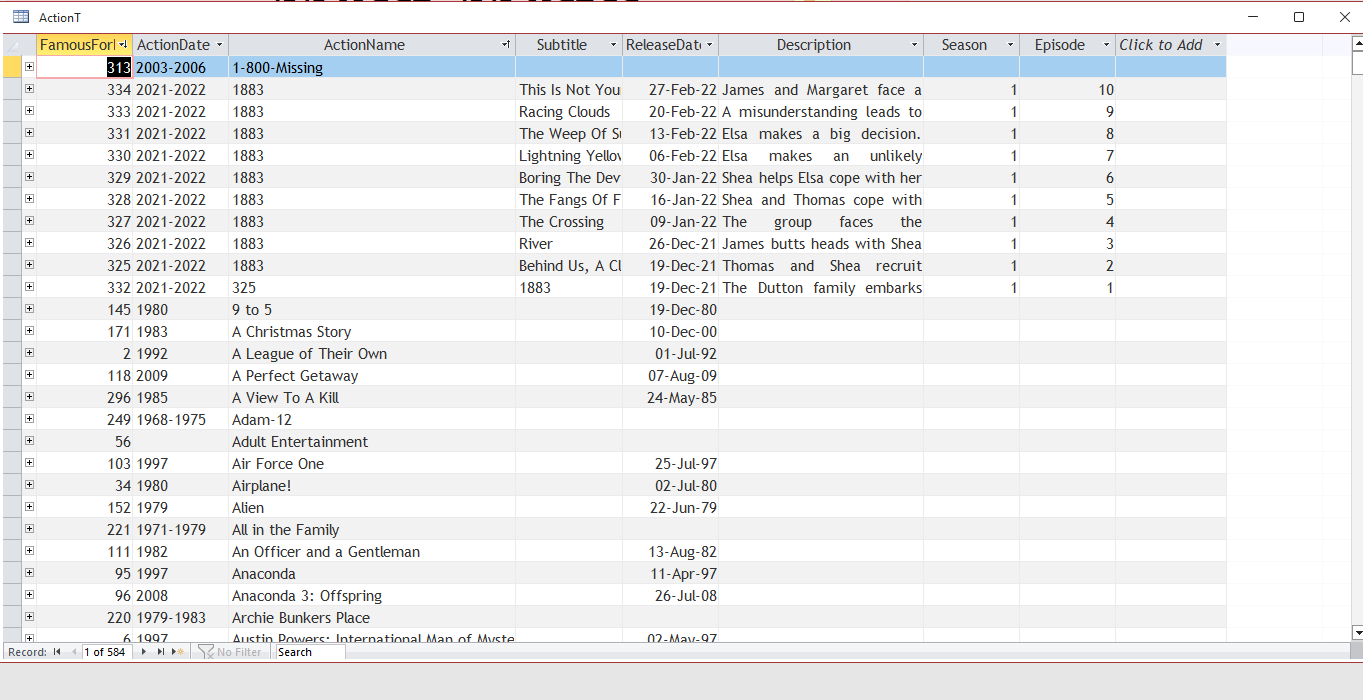Go back with the previous record arrow icon
This screenshot has height=700, width=1363.
(x=75, y=651)
